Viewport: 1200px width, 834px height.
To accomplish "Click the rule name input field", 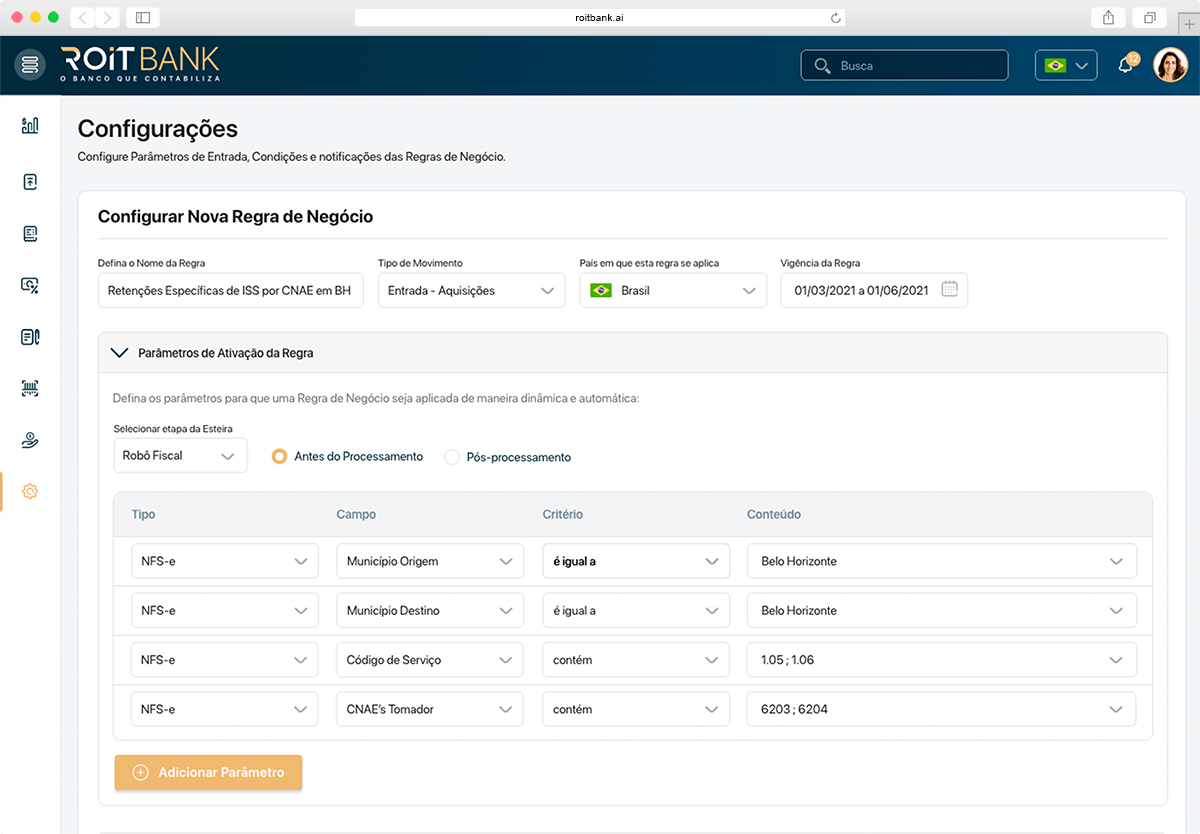I will pos(231,291).
